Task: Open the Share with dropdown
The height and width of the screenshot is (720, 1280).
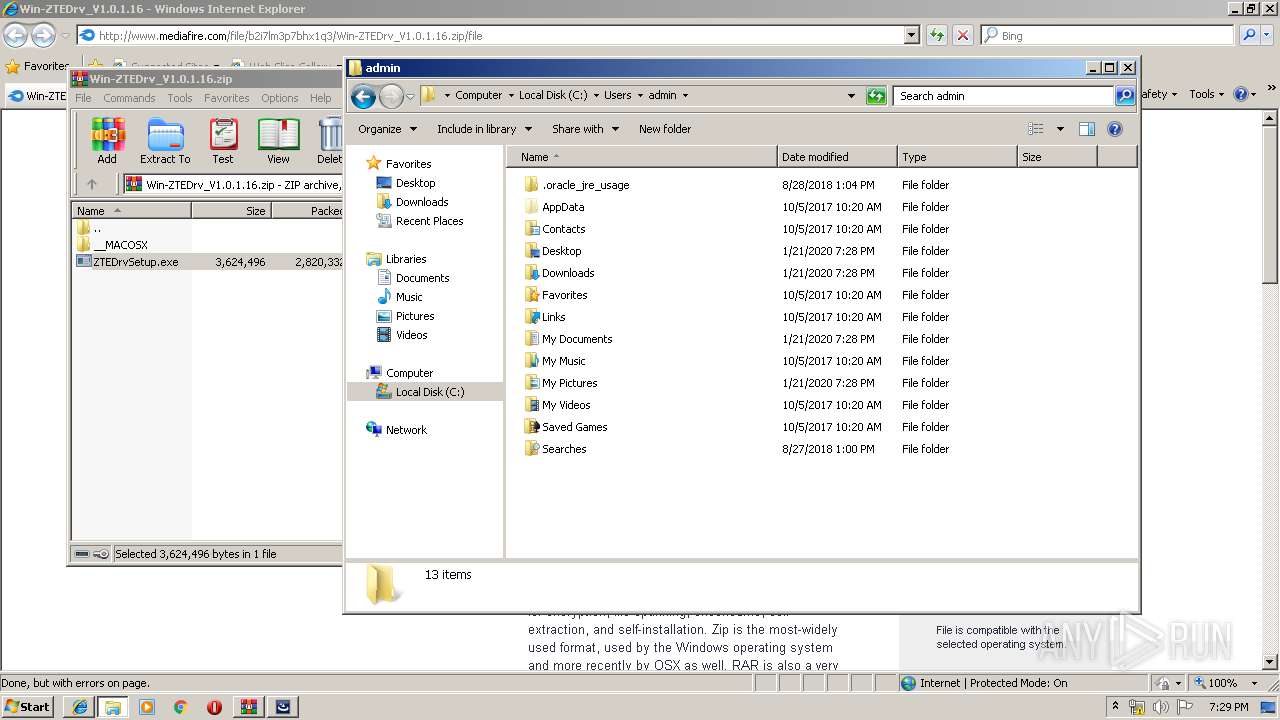Action: click(585, 129)
